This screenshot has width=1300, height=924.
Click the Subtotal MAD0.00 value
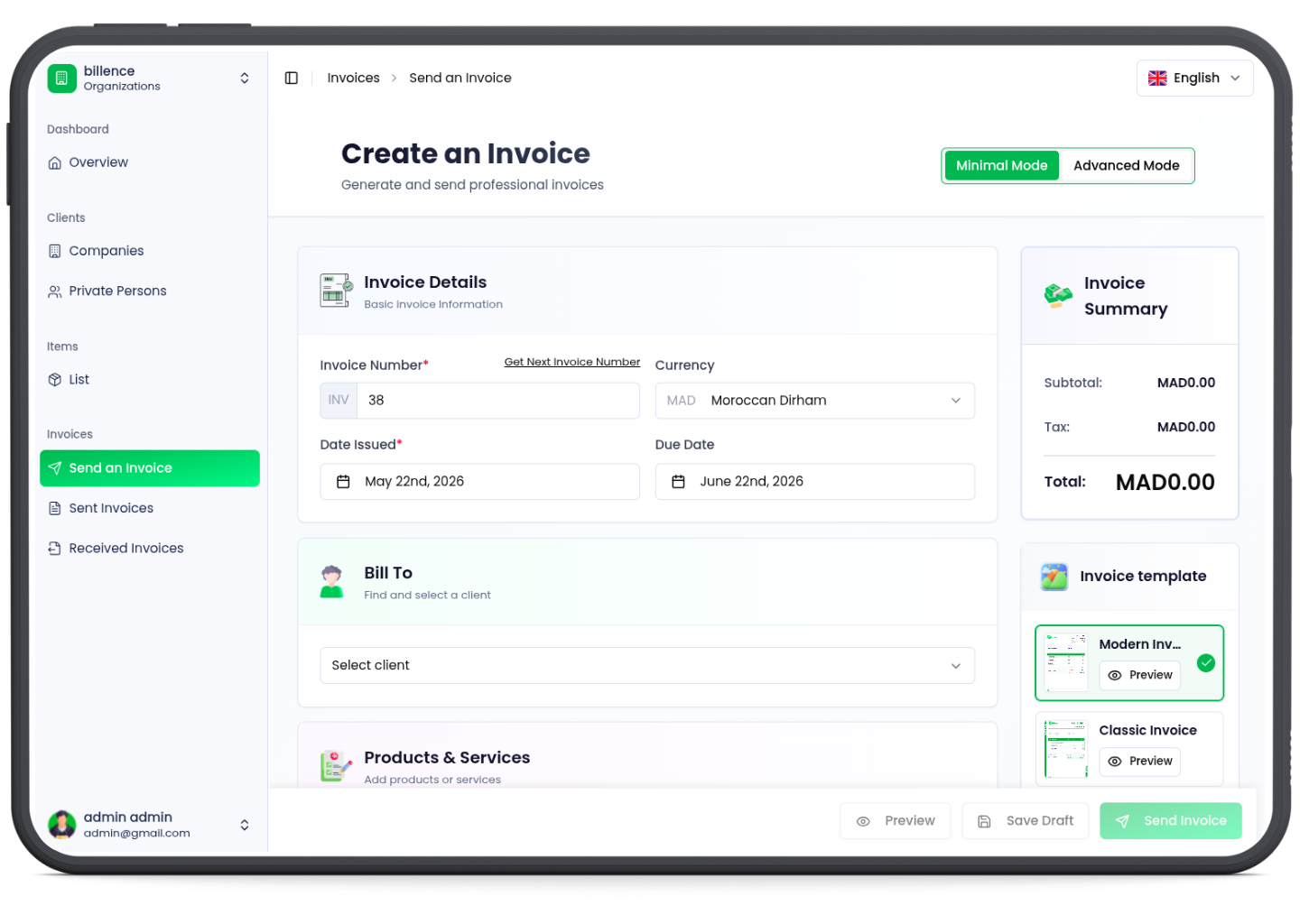[1186, 383]
